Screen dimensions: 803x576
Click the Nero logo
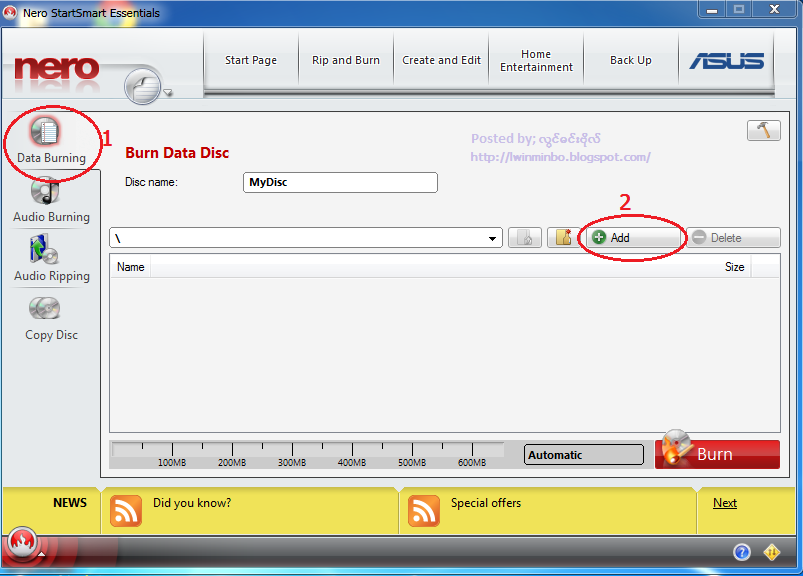coord(56,68)
